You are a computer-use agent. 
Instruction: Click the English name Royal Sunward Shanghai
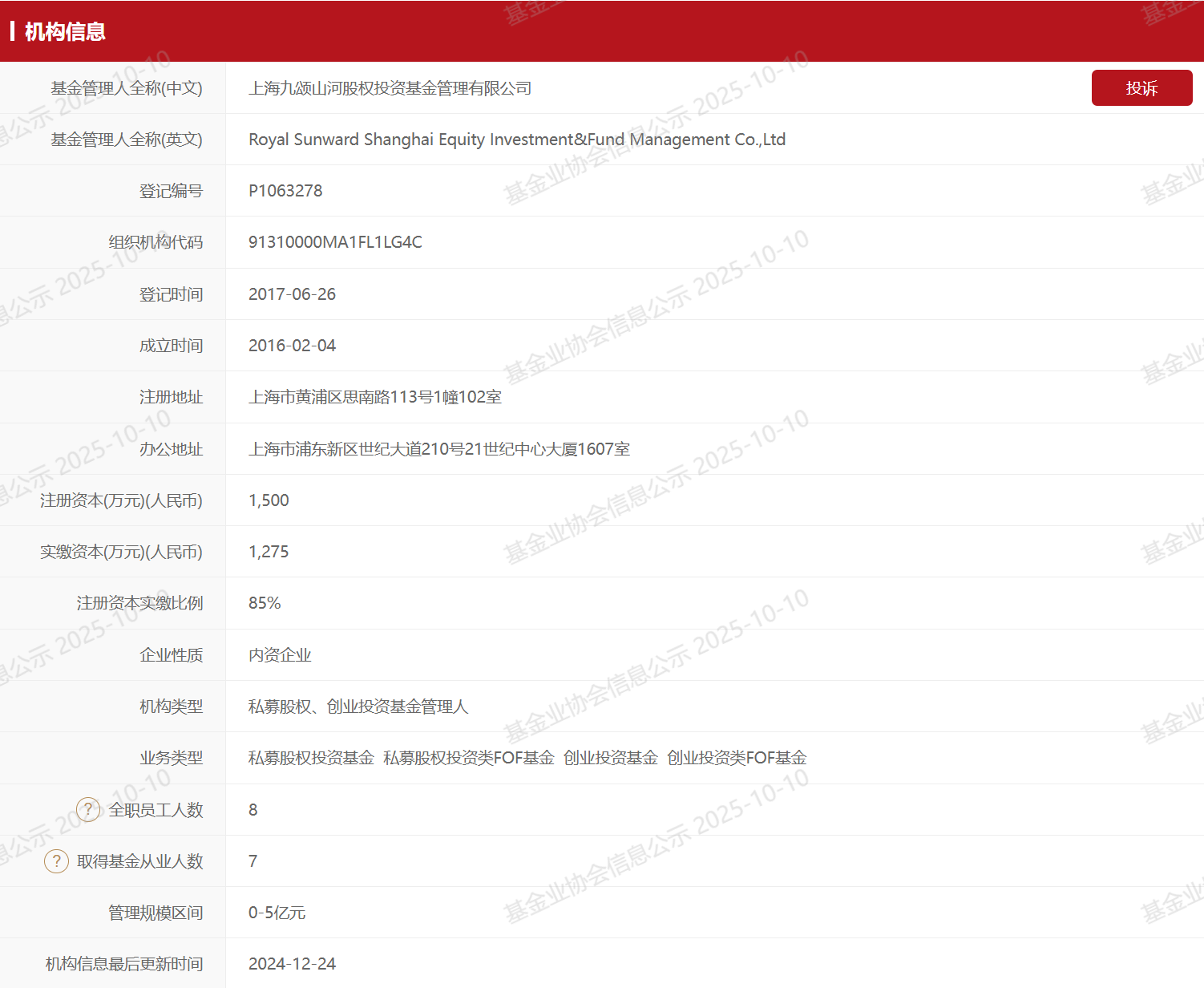(x=516, y=140)
